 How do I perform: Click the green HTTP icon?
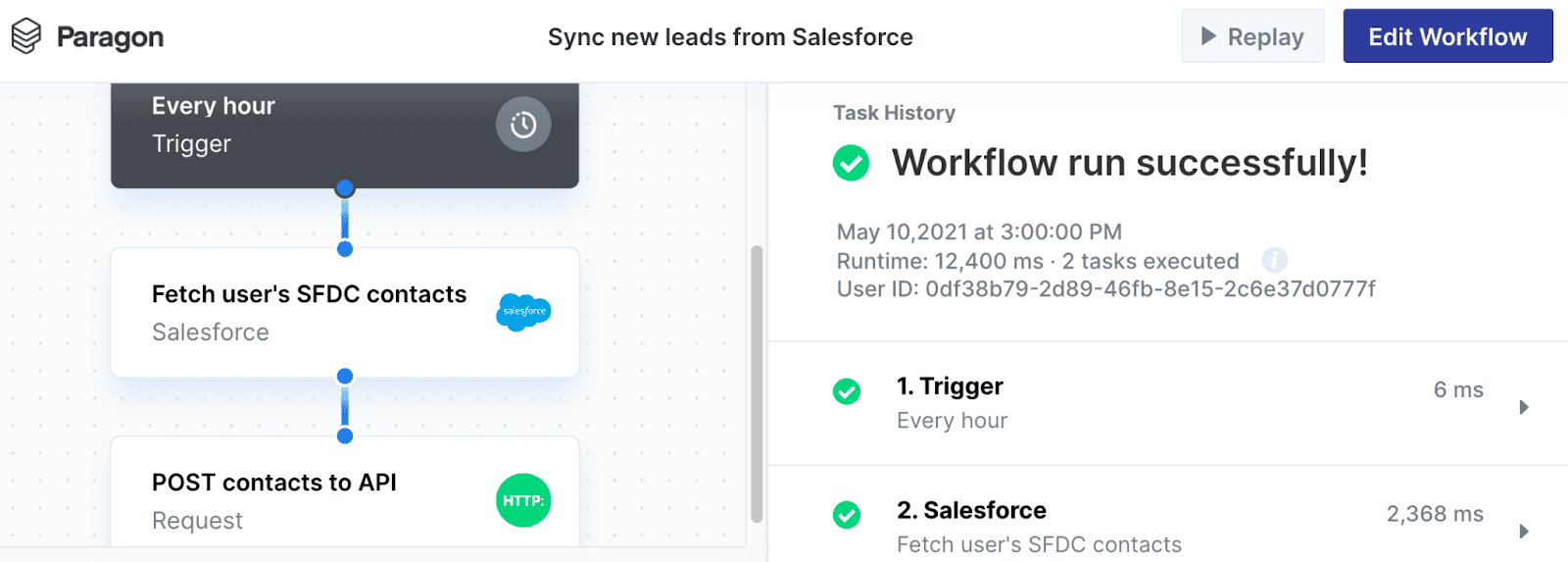[x=523, y=500]
